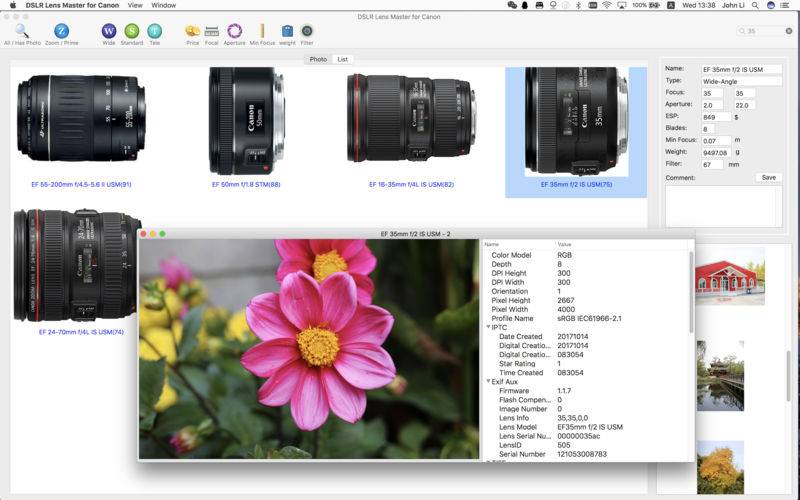
Task: Select the Lens Model metadata row
Action: tap(586, 427)
